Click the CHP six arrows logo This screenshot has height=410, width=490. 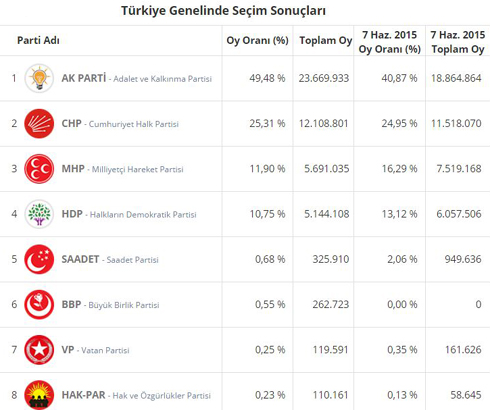pos(39,124)
